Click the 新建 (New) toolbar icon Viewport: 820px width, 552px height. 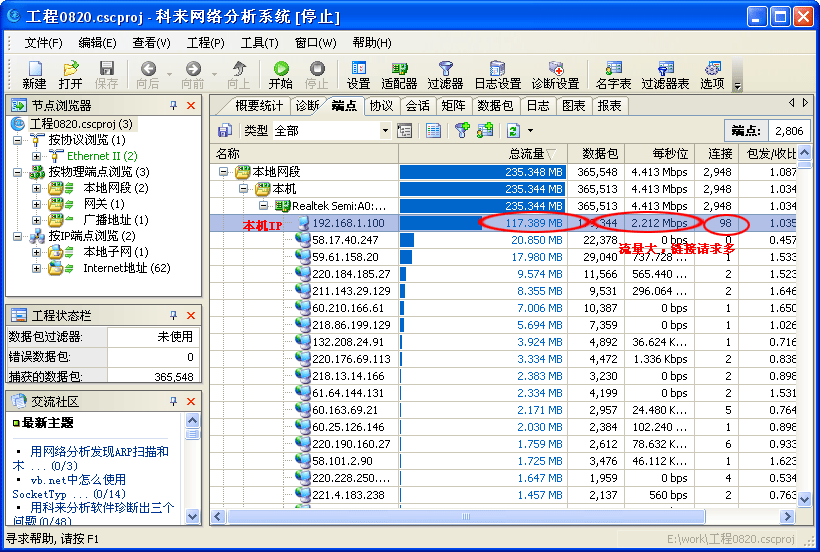35,75
